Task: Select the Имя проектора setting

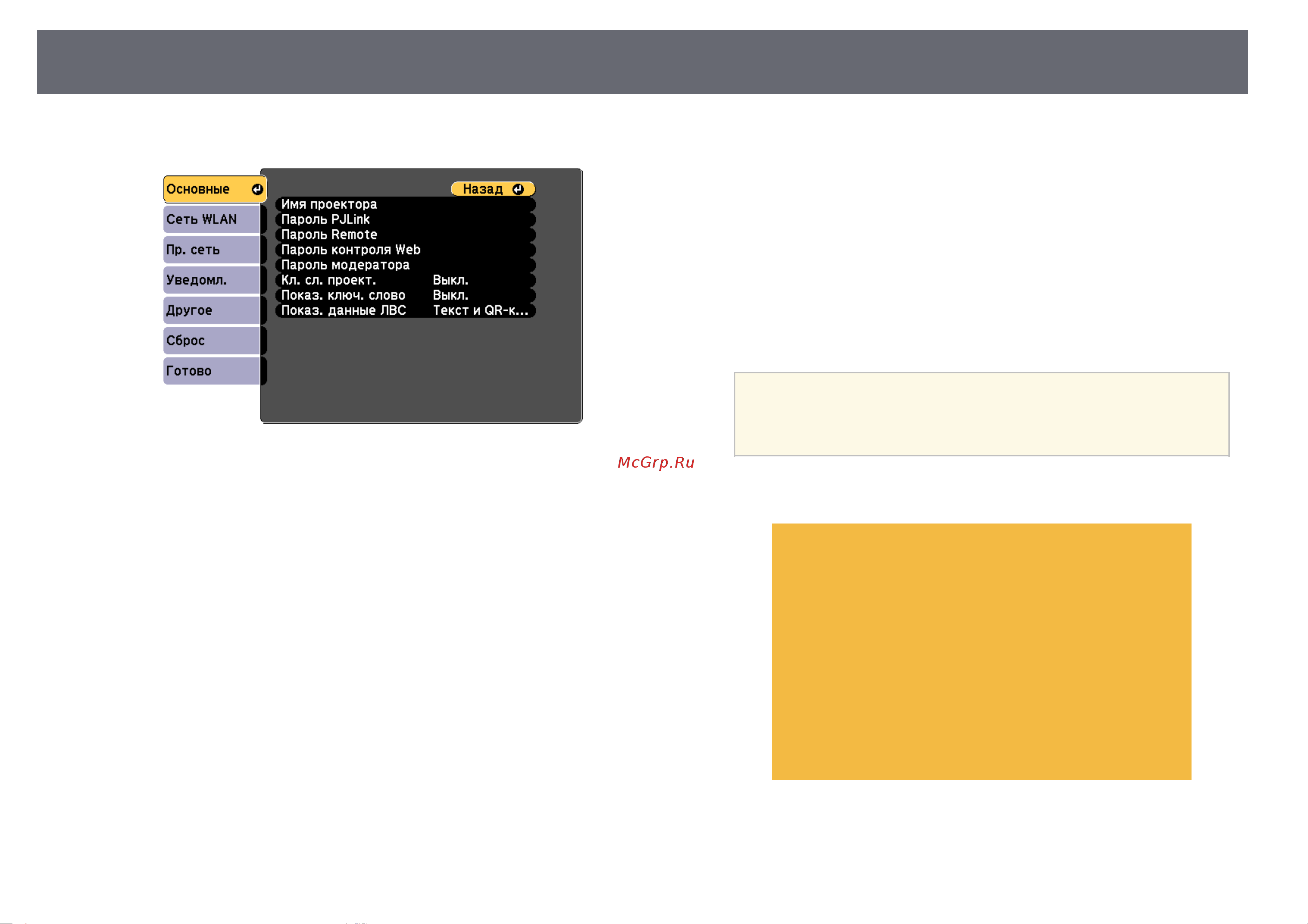Action: [x=406, y=204]
